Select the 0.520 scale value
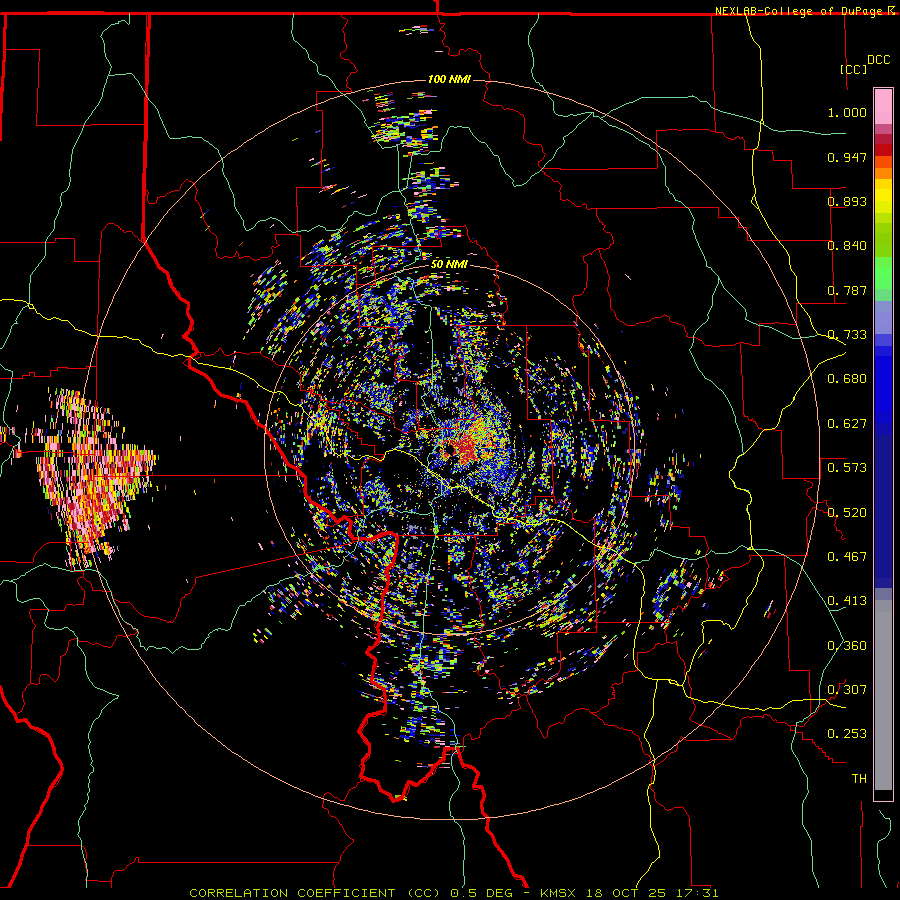Screen dimensions: 900x900 [847, 513]
